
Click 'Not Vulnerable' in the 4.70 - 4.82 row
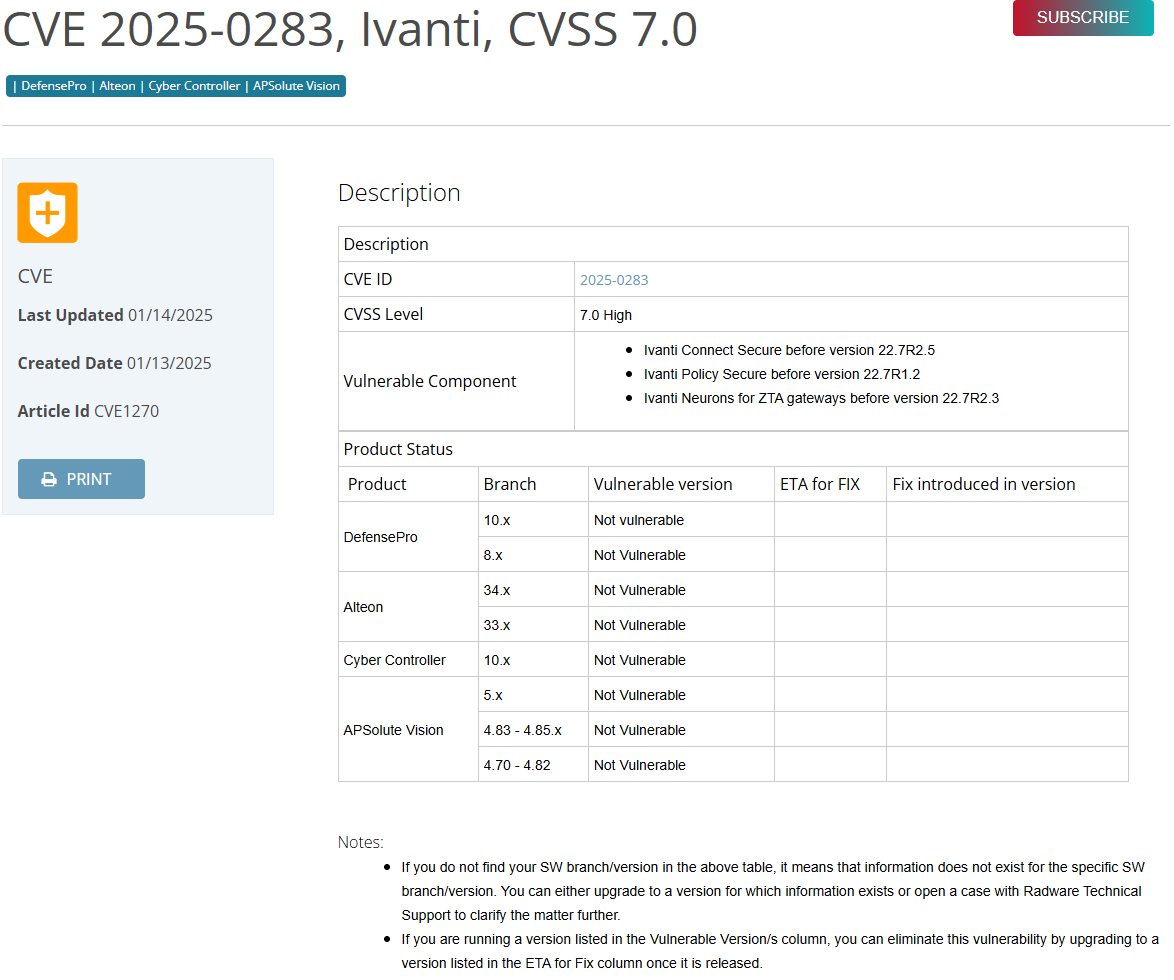click(x=639, y=765)
